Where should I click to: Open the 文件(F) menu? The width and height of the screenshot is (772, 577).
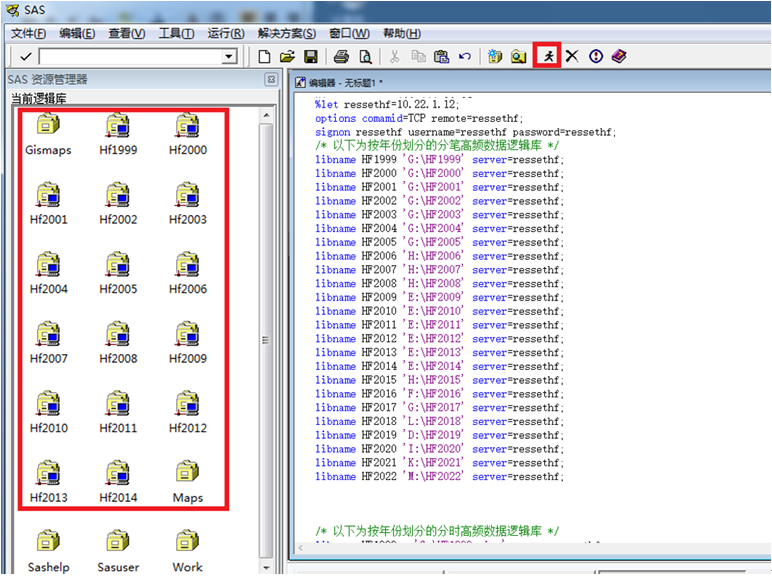(x=29, y=33)
